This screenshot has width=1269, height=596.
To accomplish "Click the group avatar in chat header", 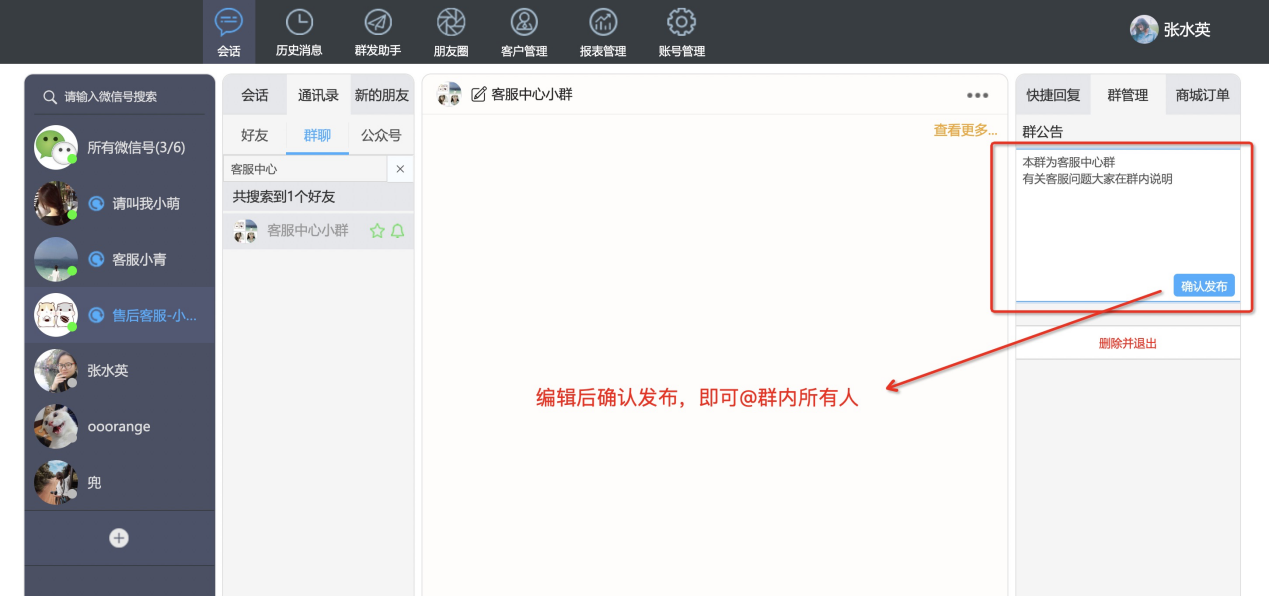I will pyautogui.click(x=449, y=94).
